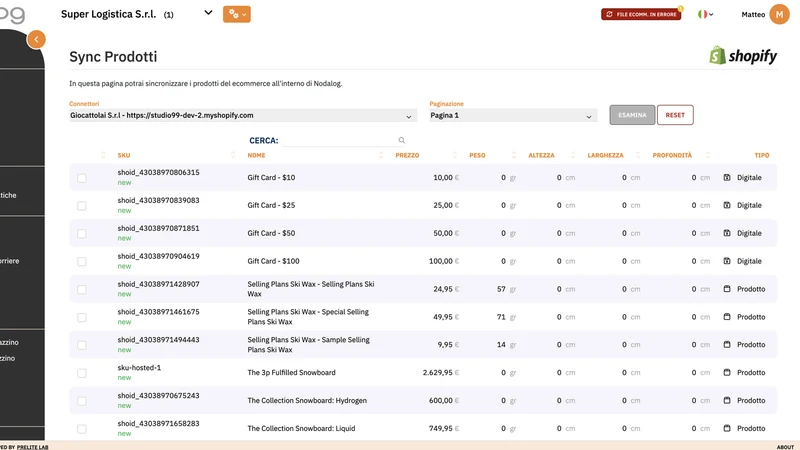The image size is (800, 450).
Task: Check the Sample Selling Plans Ski Wax checkbox
Action: click(x=82, y=345)
